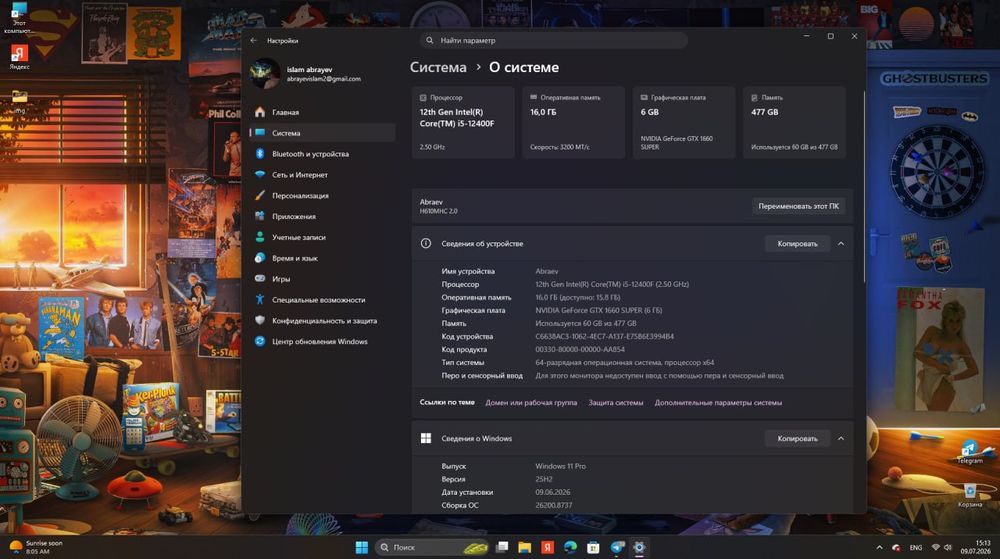1000x559 pixels.
Task: Open Учетные записи settings
Action: point(322,237)
